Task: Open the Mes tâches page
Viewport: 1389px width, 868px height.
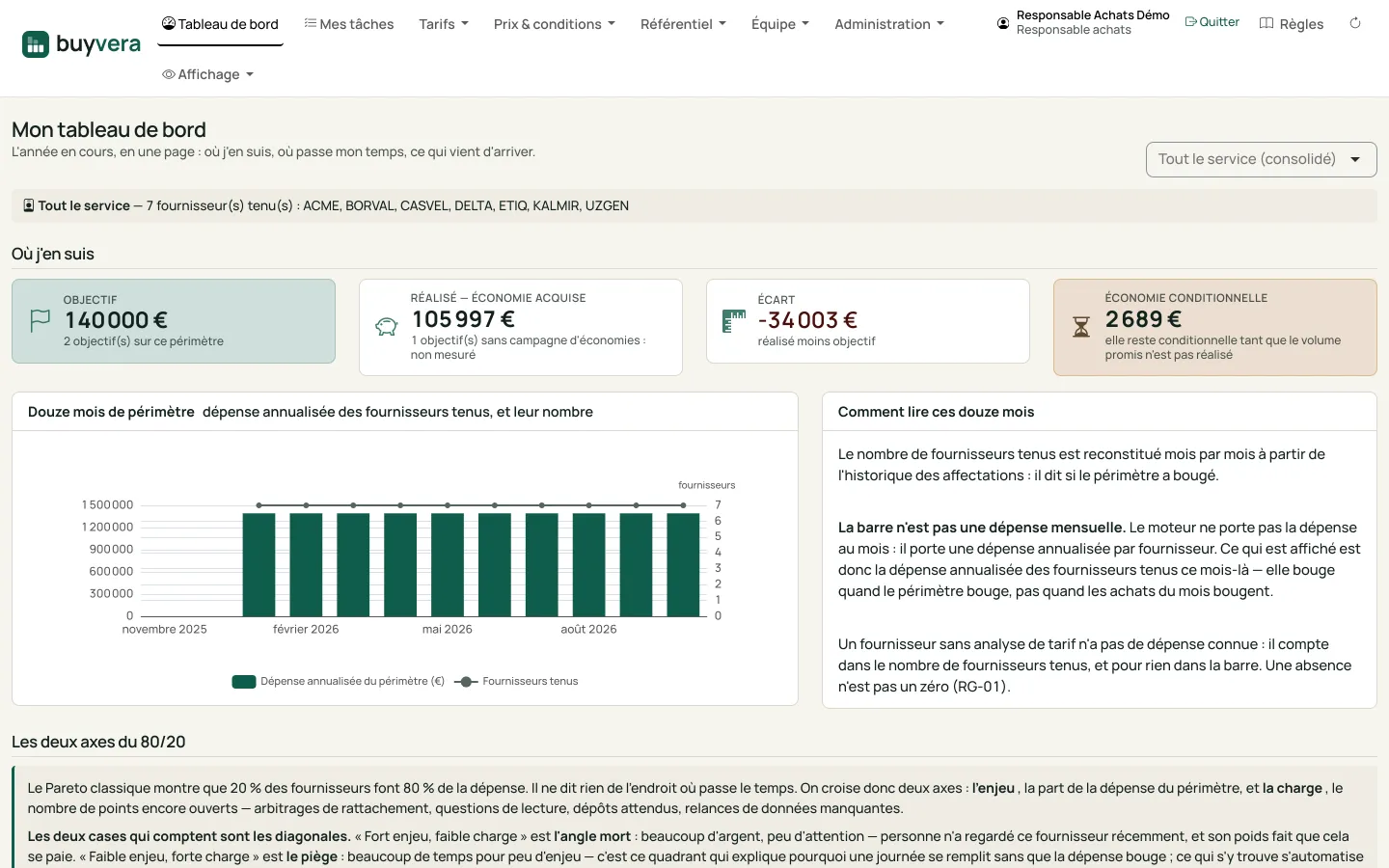Action: [x=349, y=24]
